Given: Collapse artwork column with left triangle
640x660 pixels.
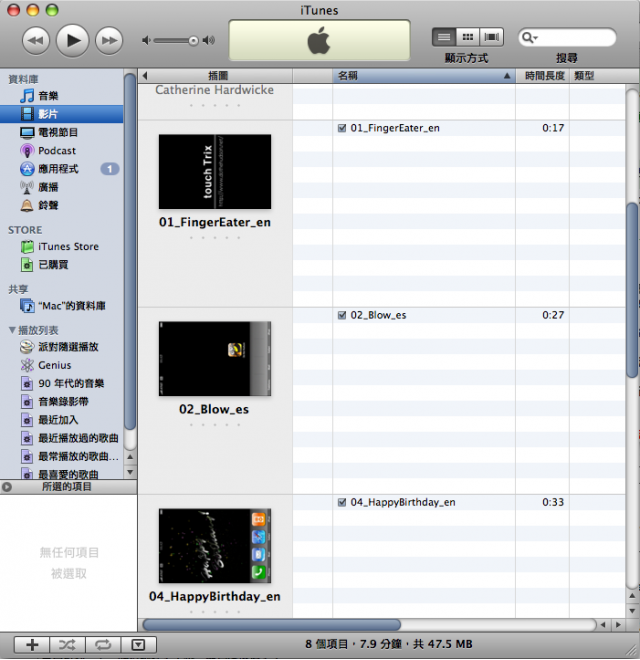Looking at the screenshot, I should coord(145,76).
